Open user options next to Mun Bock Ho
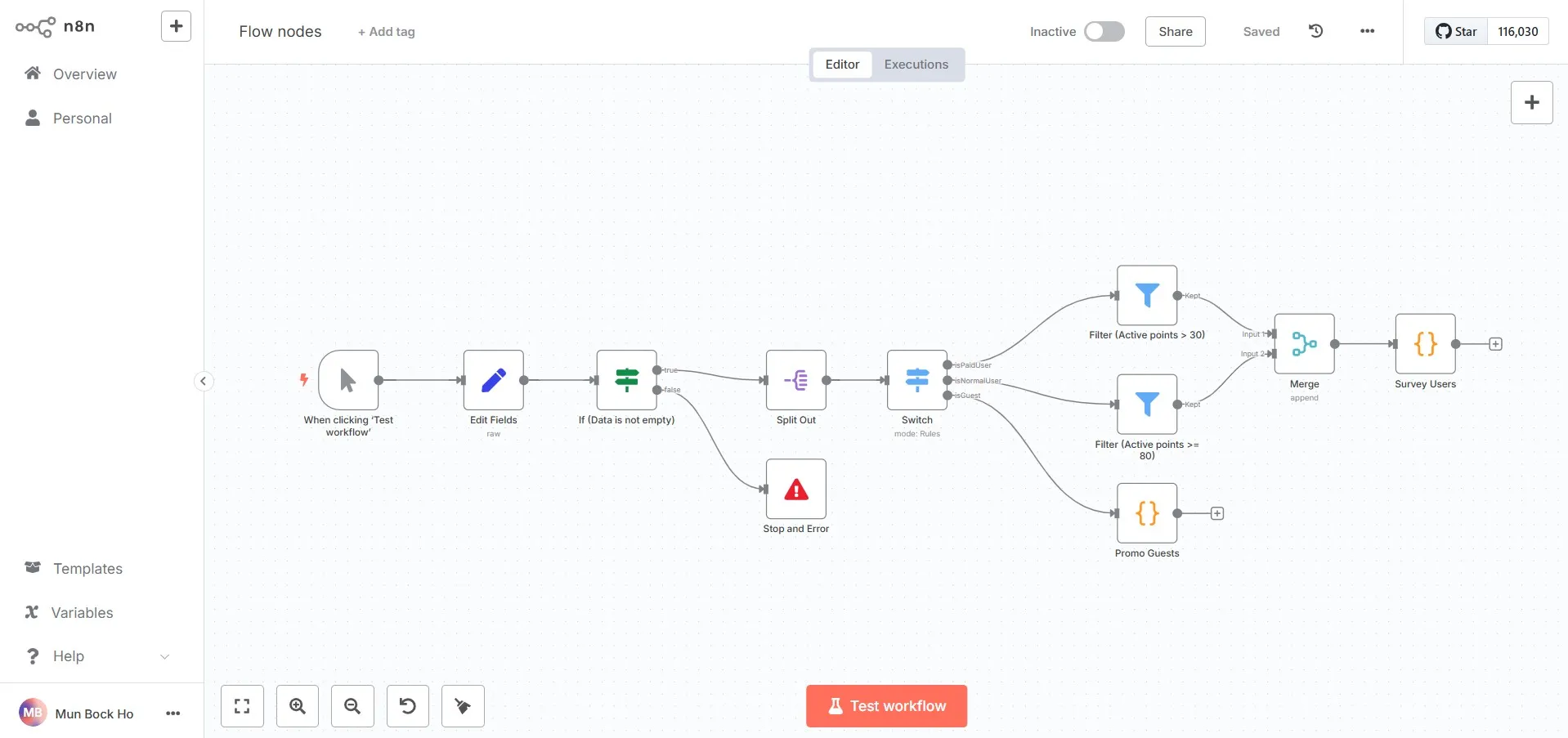The width and height of the screenshot is (1568, 738). pyautogui.click(x=172, y=713)
